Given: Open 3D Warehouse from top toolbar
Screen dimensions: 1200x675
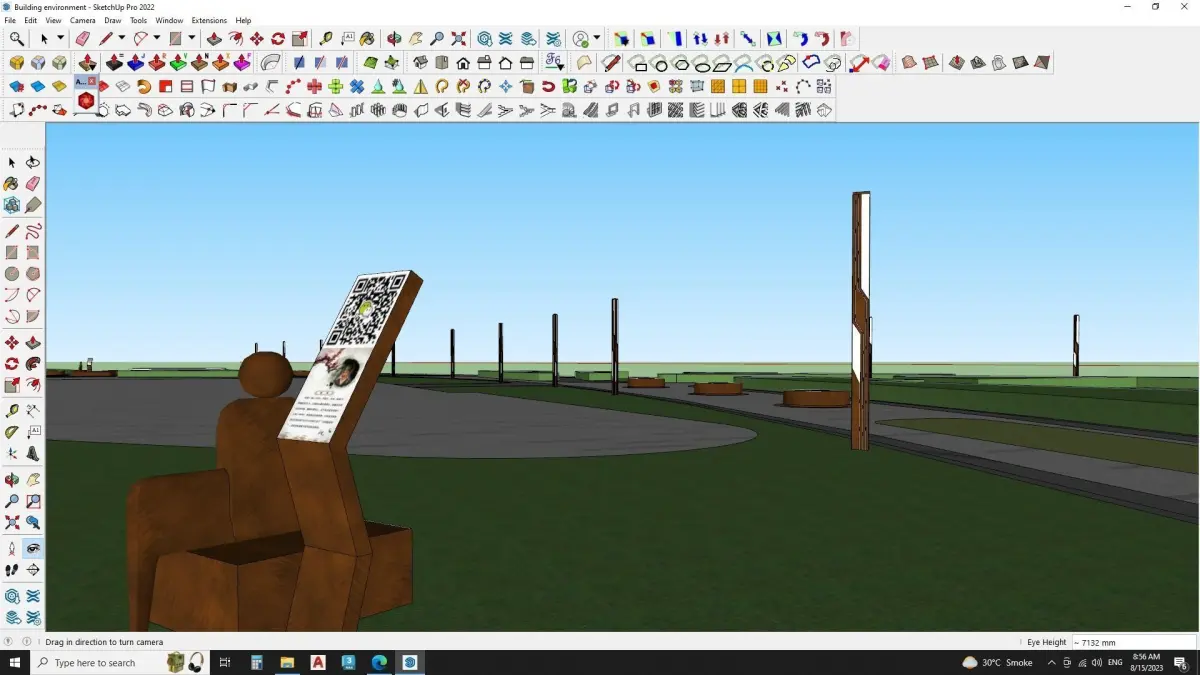Looking at the screenshot, I should (x=484, y=39).
